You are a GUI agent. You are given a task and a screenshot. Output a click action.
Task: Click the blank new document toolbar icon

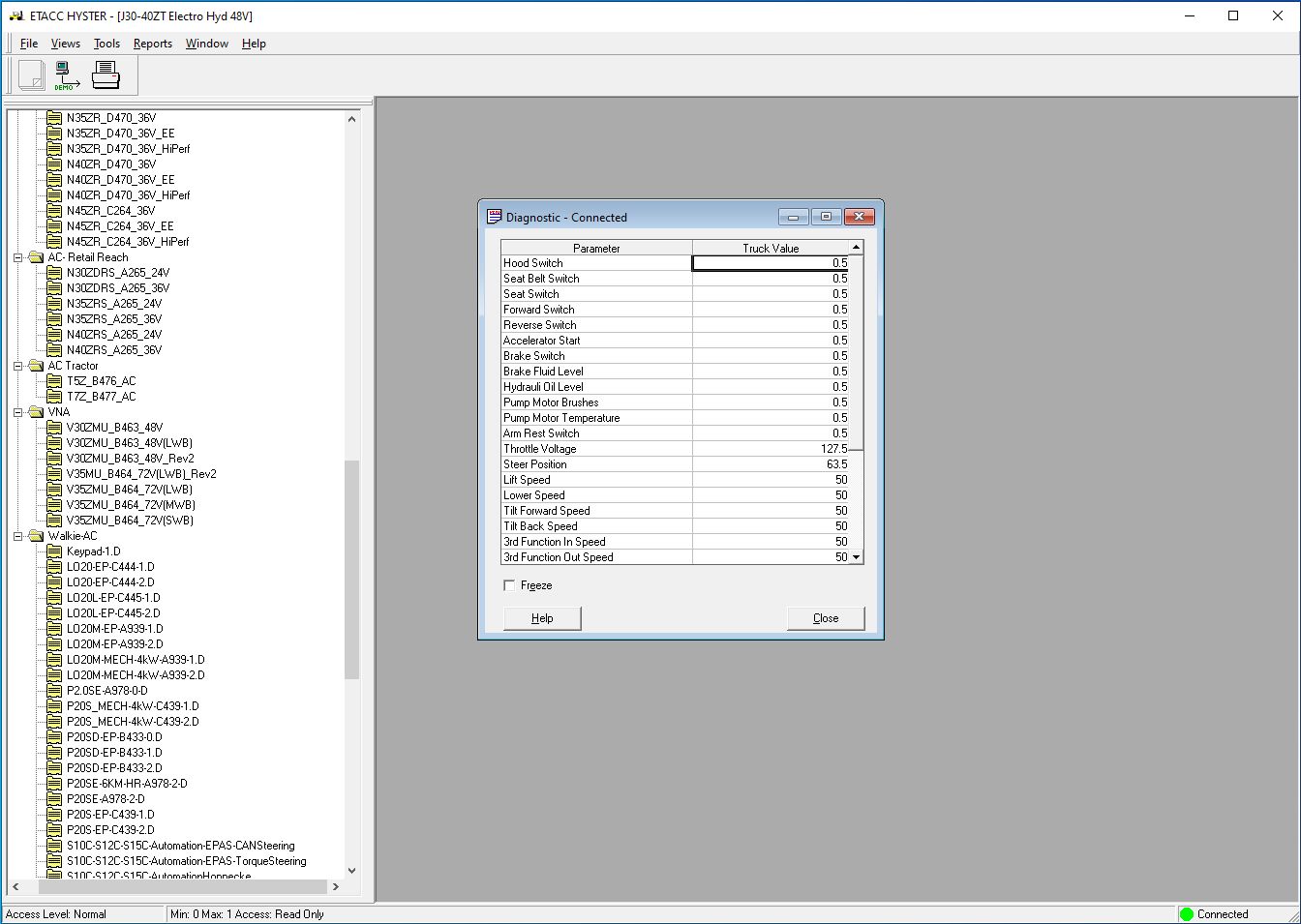pos(32,75)
